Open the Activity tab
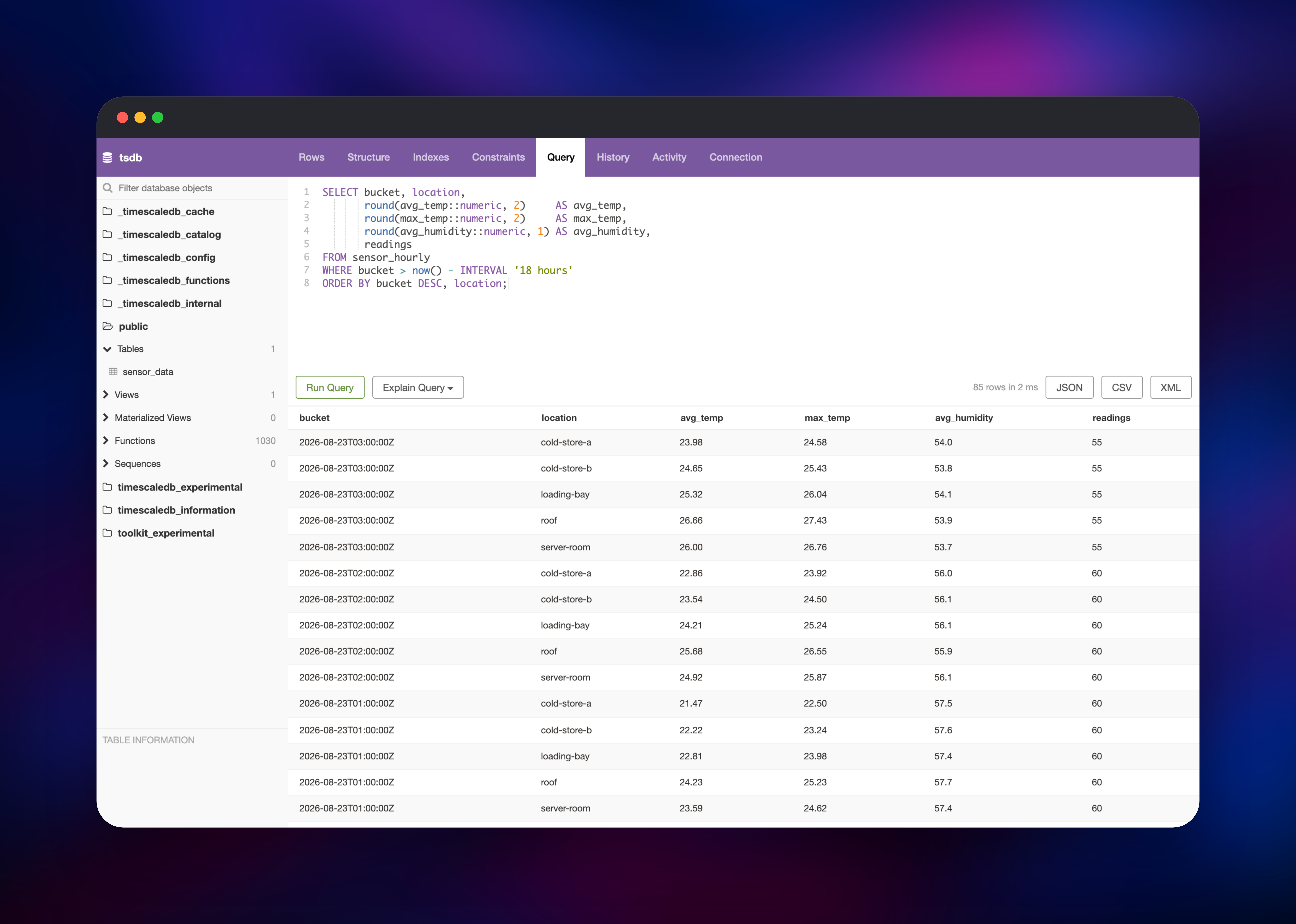This screenshot has height=924, width=1296. (669, 158)
